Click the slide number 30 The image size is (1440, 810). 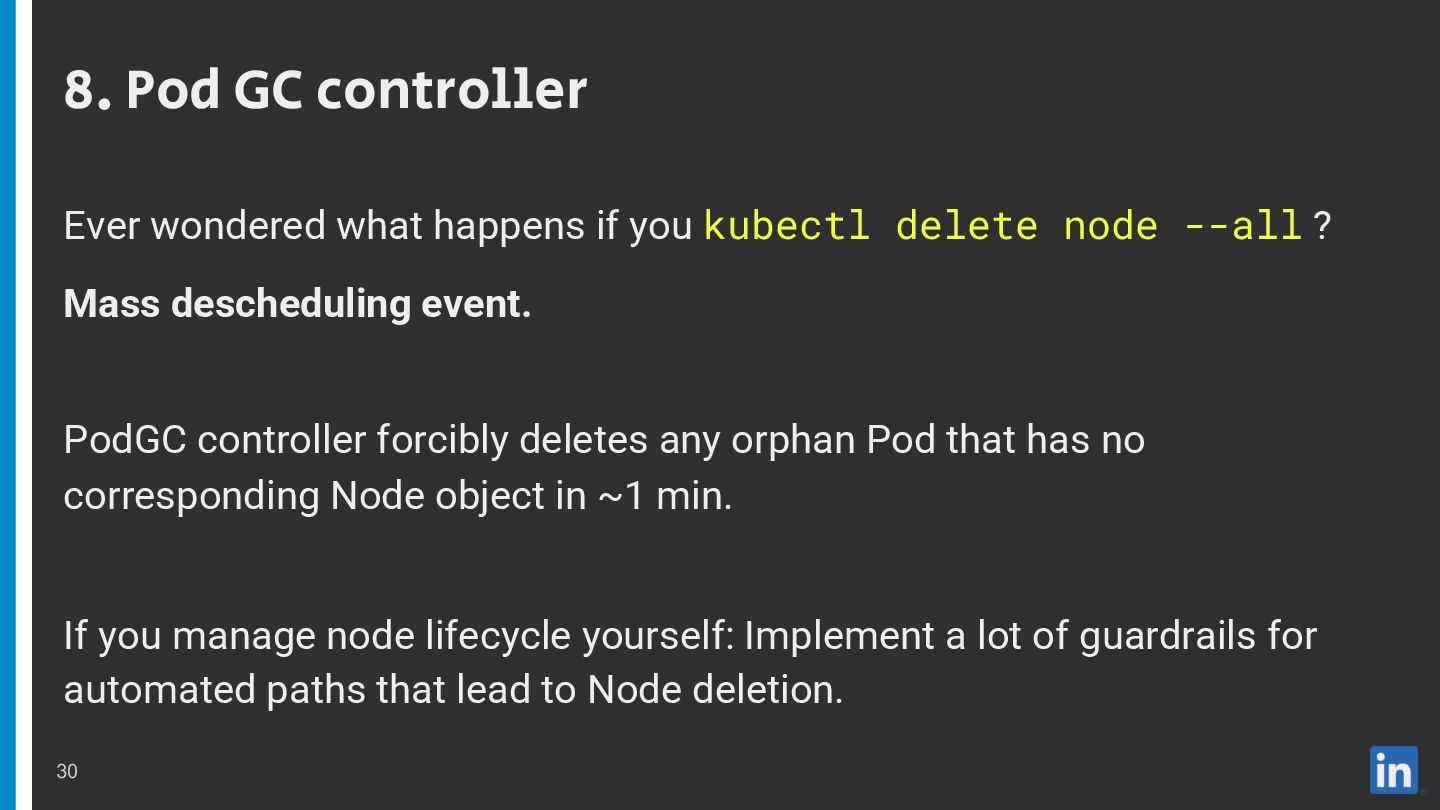click(x=67, y=771)
